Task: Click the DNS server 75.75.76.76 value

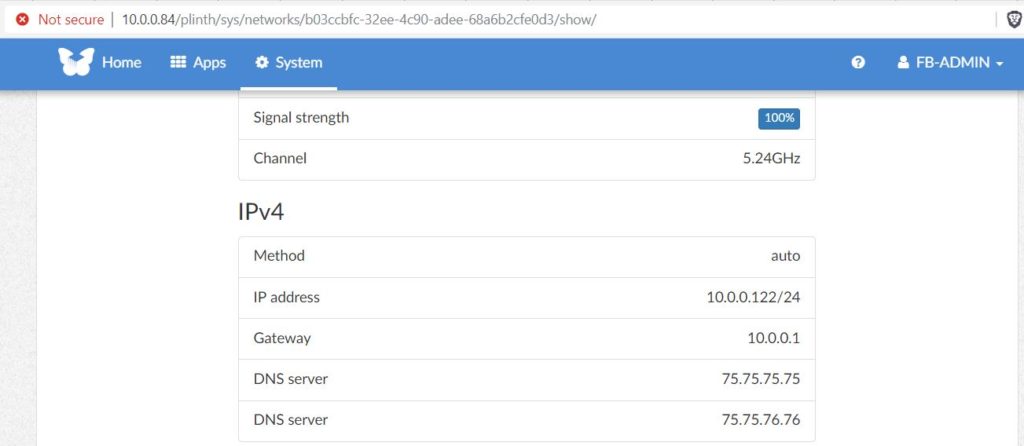Action: [x=761, y=419]
